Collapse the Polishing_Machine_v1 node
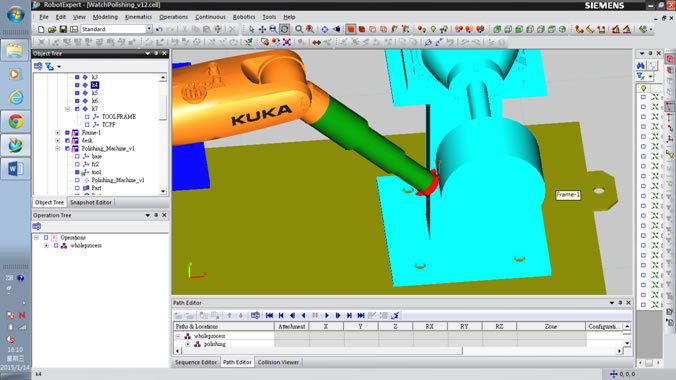This screenshot has width=676, height=380. 57,148
